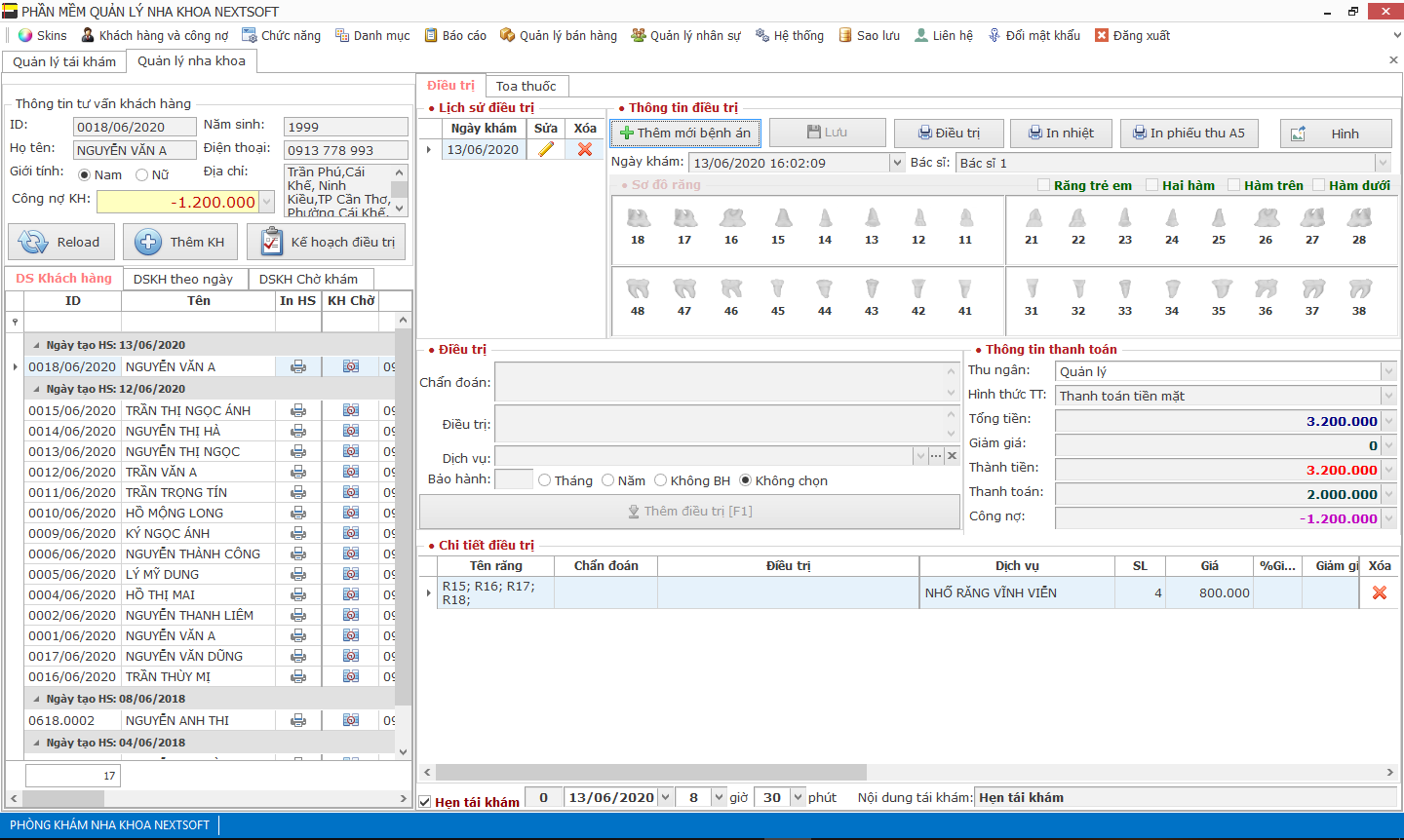This screenshot has width=1404, height=840.
Task: Edit the 13/06/2020 treatment history entry
Action: [x=546, y=149]
